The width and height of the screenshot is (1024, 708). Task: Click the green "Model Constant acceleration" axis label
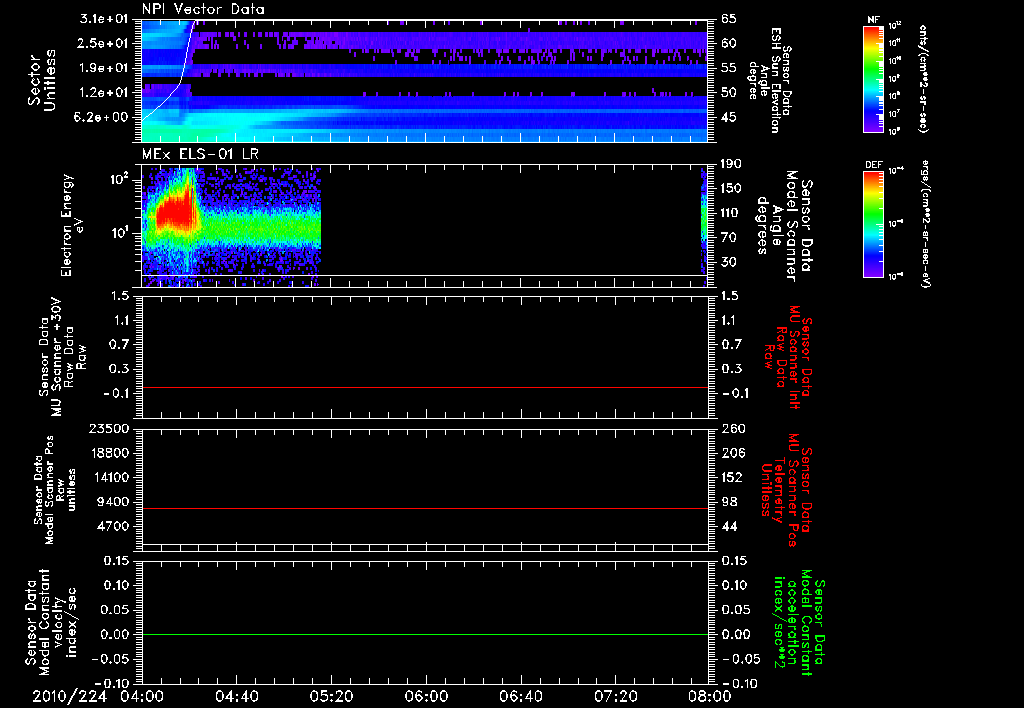pos(799,623)
